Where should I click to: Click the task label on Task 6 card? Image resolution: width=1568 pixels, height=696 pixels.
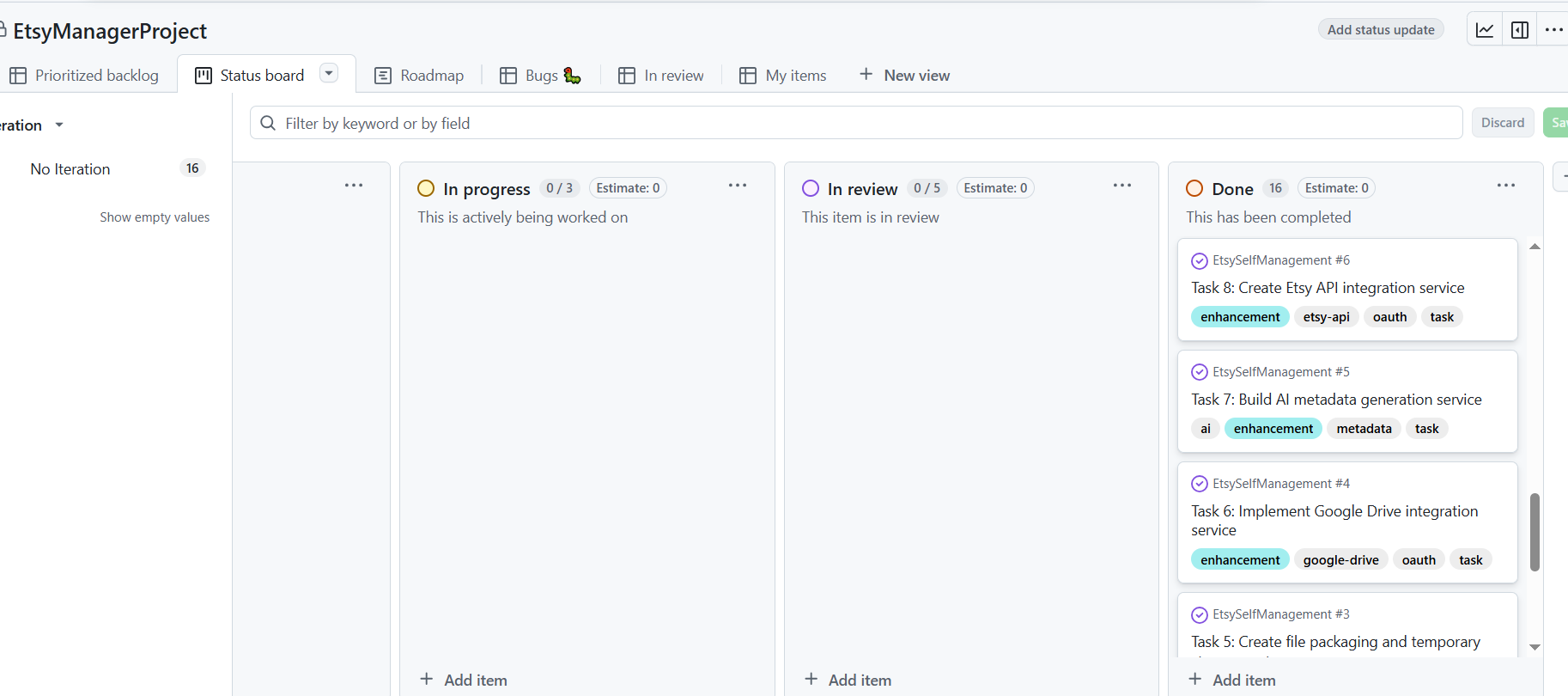point(1471,560)
